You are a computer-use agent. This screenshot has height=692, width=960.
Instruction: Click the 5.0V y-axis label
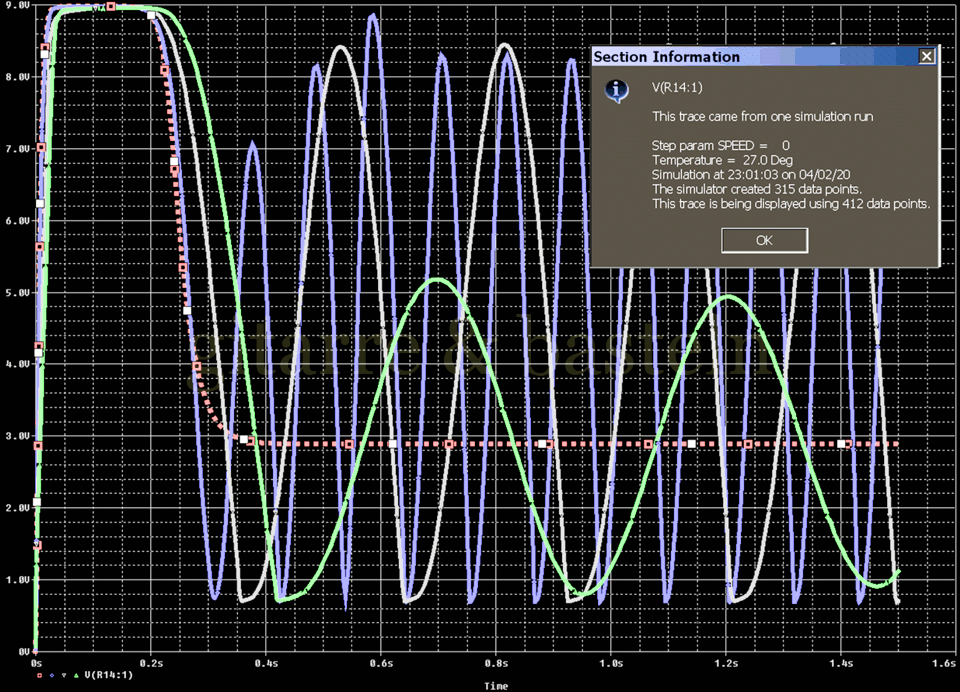(17, 293)
